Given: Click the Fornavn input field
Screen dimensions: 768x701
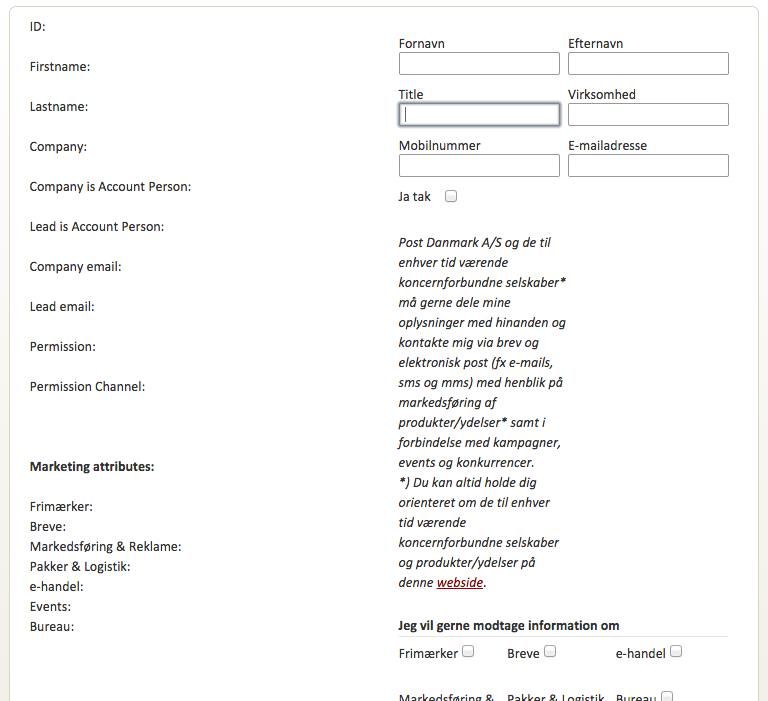Looking at the screenshot, I should (x=479, y=64).
